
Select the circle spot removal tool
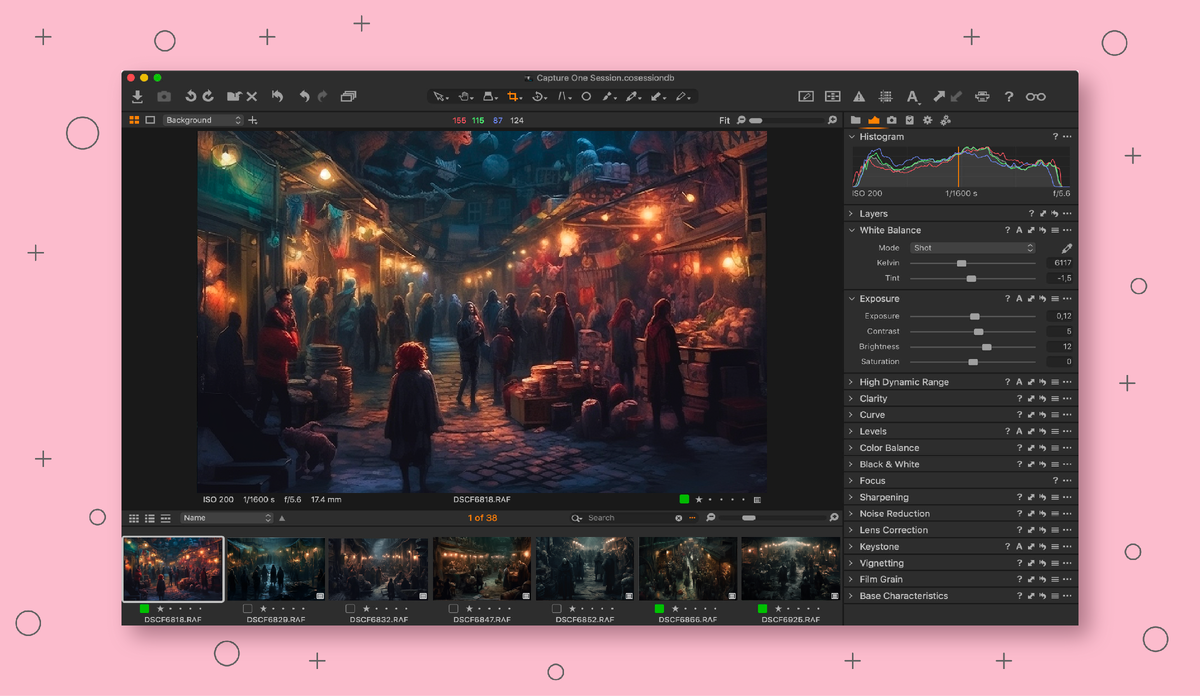(586, 97)
